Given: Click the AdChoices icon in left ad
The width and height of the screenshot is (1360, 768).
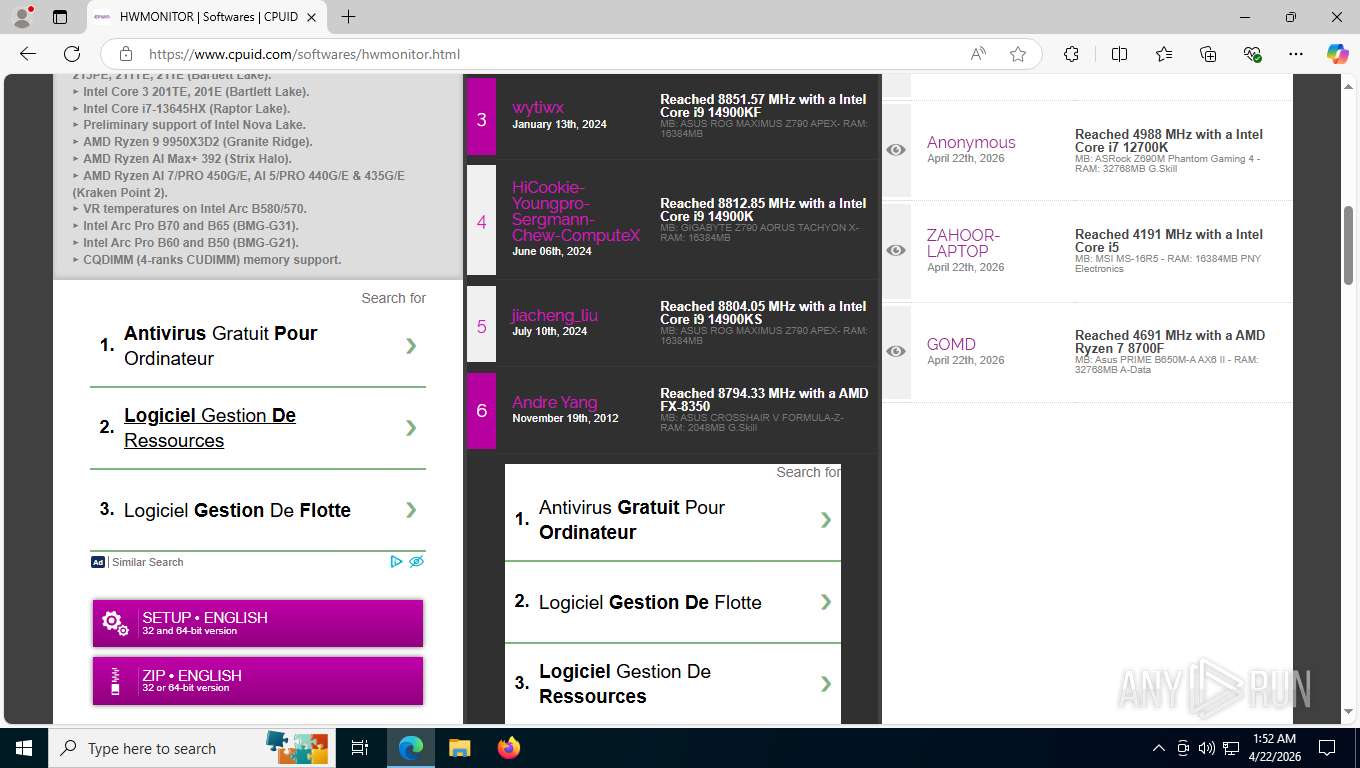Looking at the screenshot, I should [x=396, y=562].
